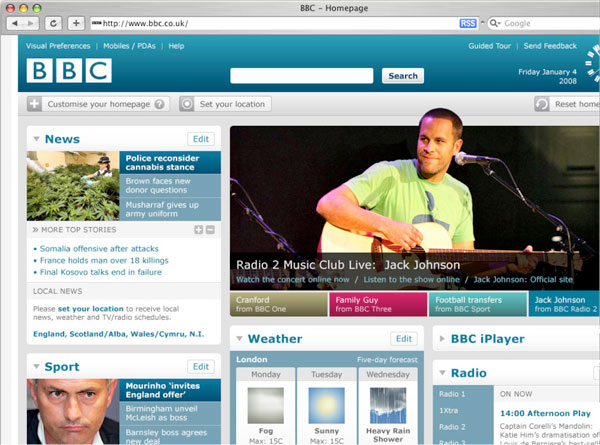Click Listen to the show online link
Viewport: 600px width, 445px height.
tap(411, 279)
